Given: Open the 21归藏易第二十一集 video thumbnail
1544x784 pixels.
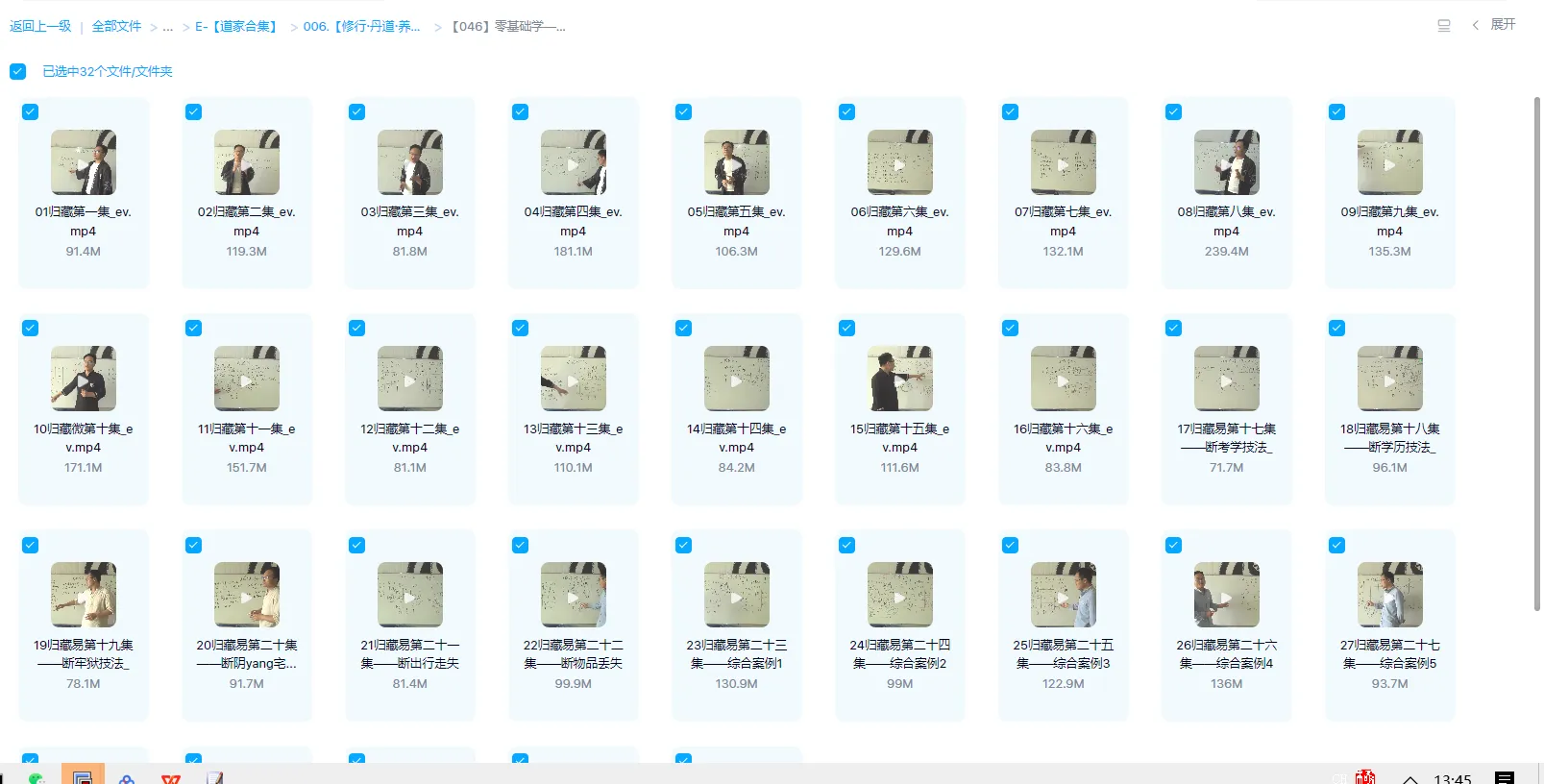Looking at the screenshot, I should coord(410,595).
